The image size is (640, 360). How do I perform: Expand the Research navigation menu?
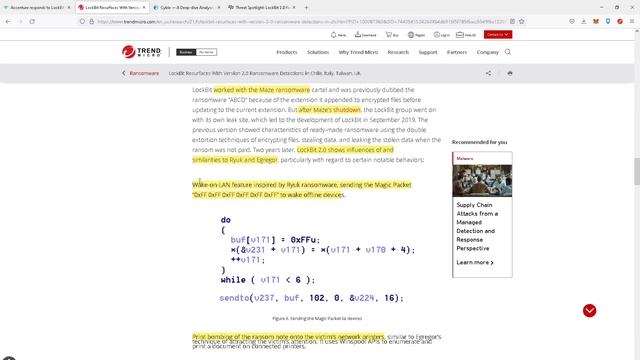398,52
